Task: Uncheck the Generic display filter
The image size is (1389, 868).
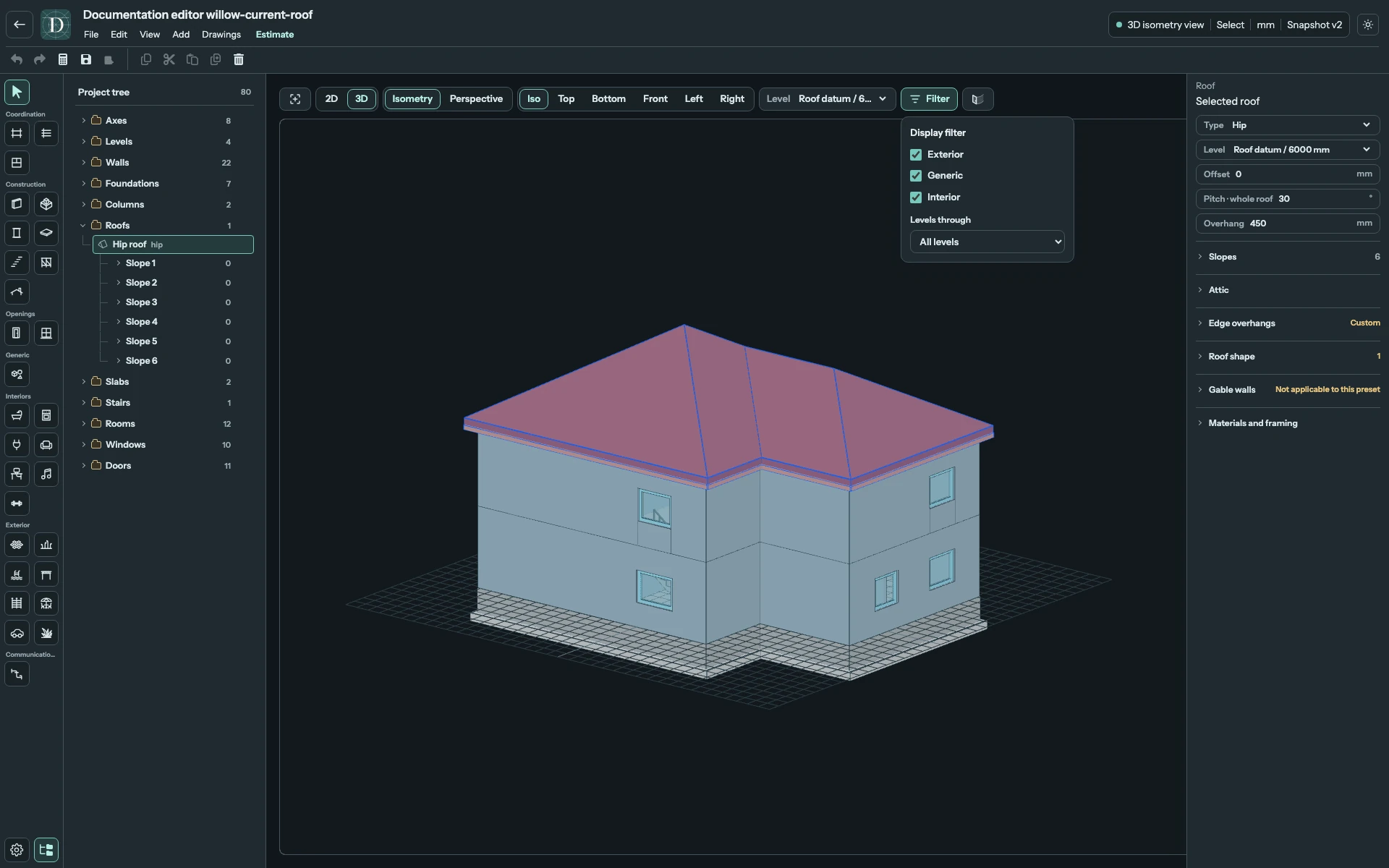Action: pyautogui.click(x=916, y=176)
